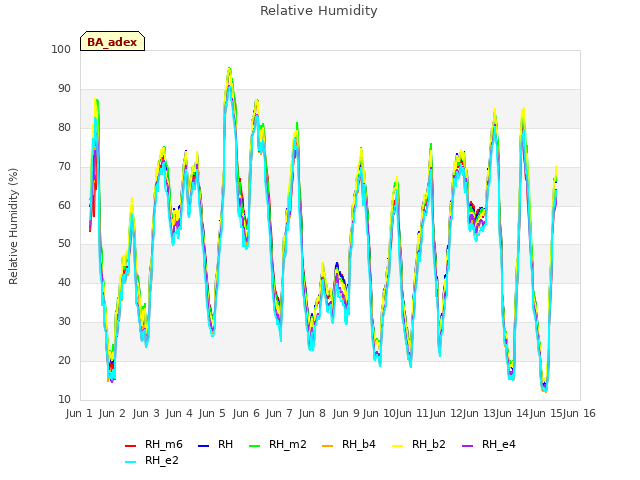Click the Jun 4 x-axis label
The height and width of the screenshot is (480, 640).
coord(179,413)
